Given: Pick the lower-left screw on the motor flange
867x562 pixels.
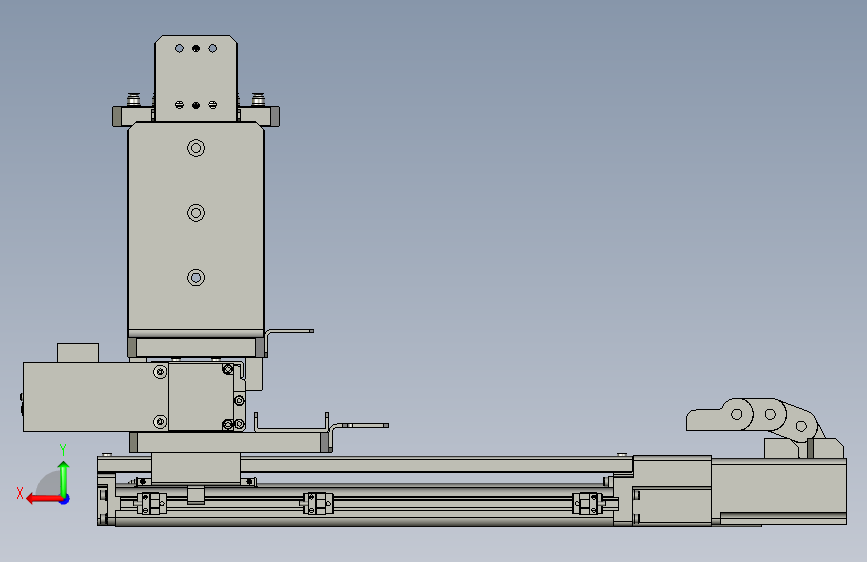Looking at the screenshot, I should pyautogui.click(x=160, y=422).
